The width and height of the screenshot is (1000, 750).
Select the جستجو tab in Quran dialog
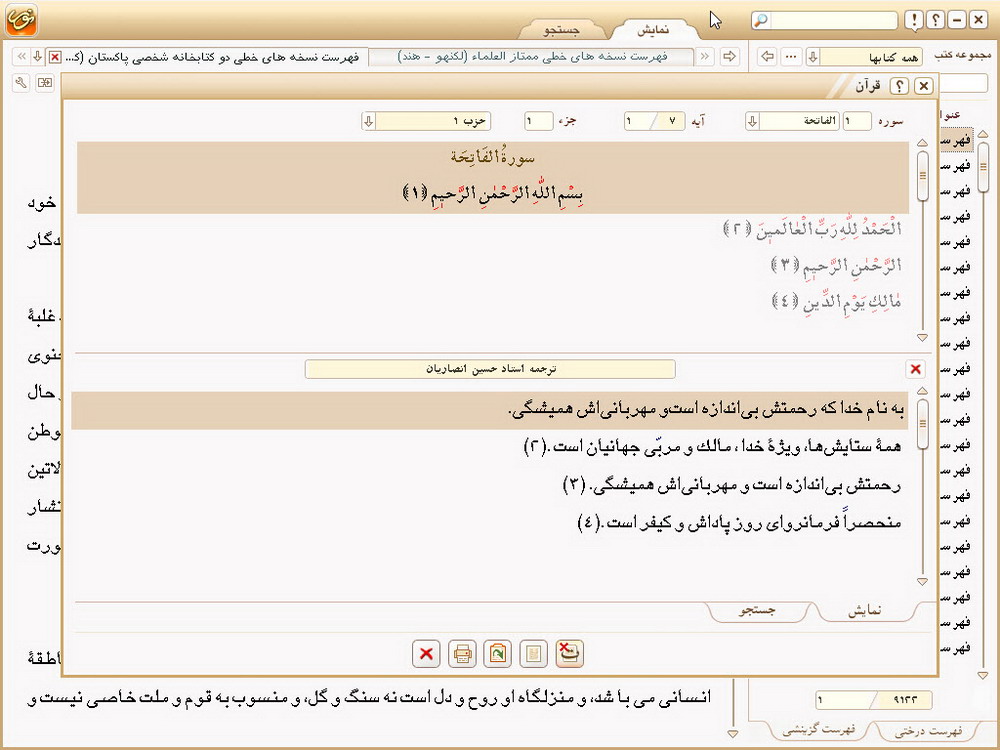pos(758,610)
